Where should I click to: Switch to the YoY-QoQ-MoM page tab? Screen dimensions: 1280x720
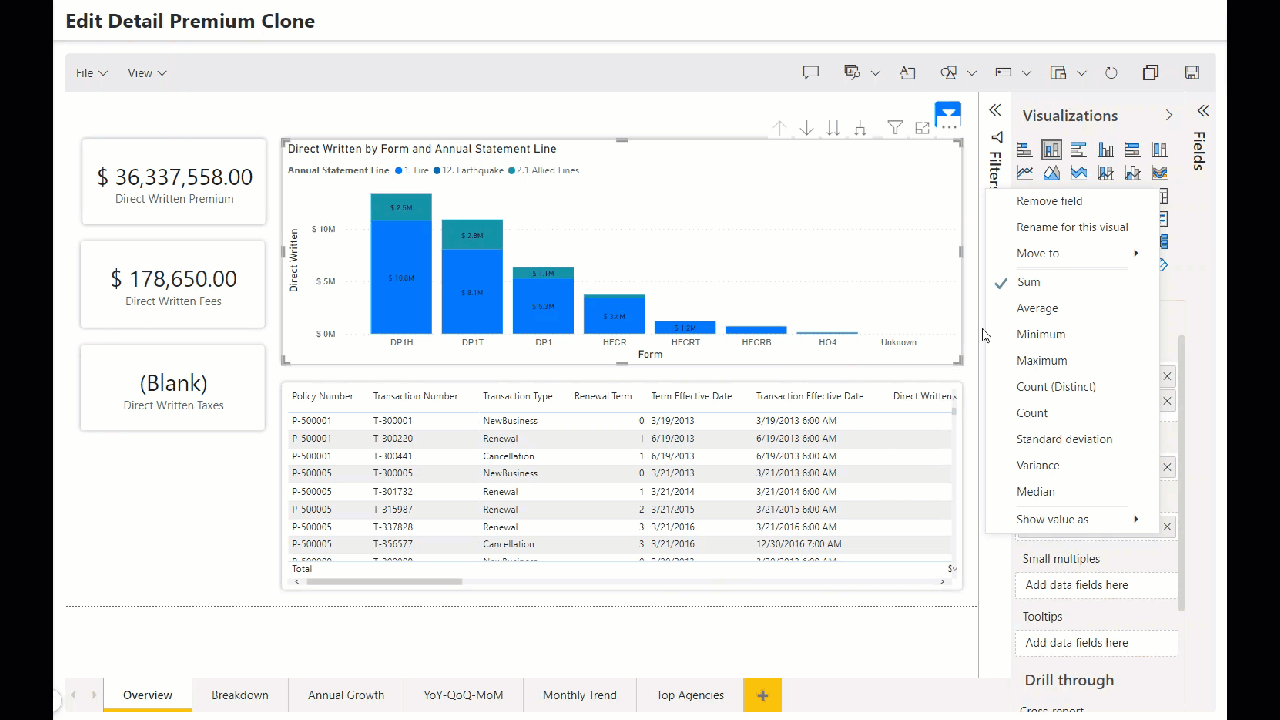pyautogui.click(x=463, y=695)
